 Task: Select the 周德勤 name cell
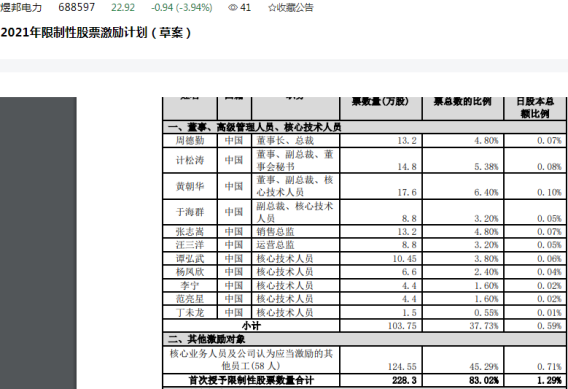(190, 141)
